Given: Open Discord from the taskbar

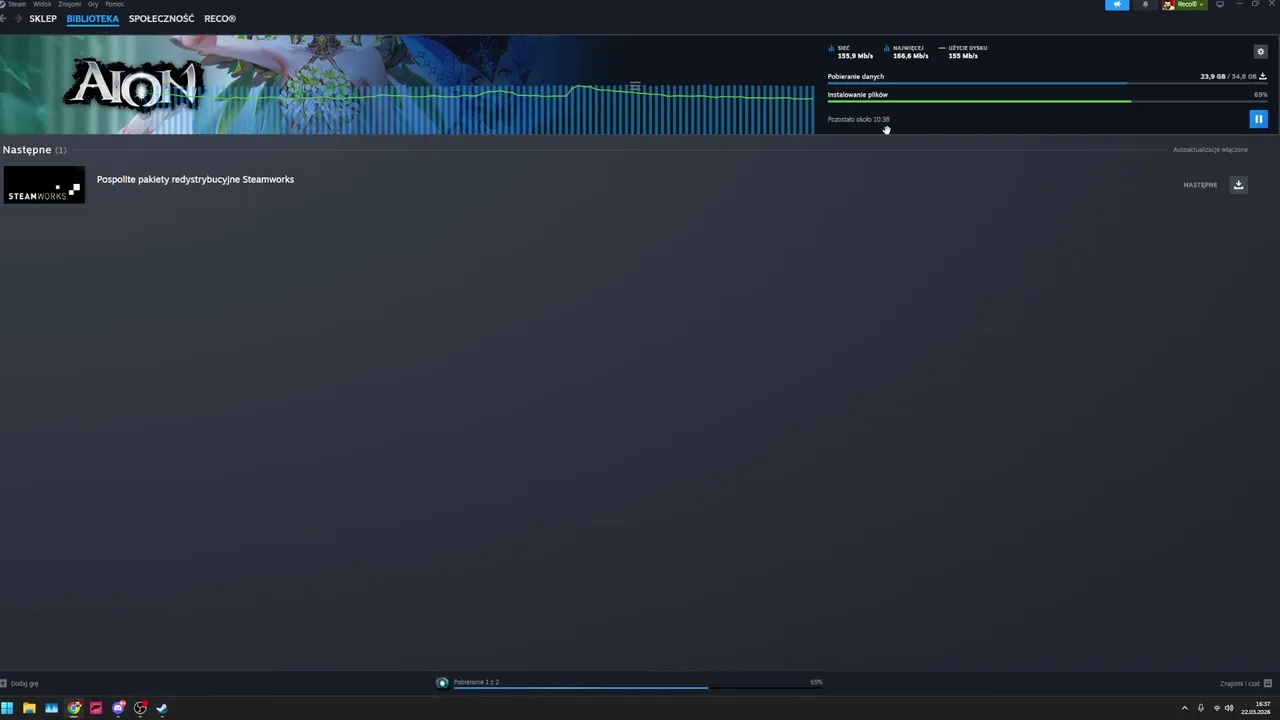Looking at the screenshot, I should pyautogui.click(x=118, y=708).
